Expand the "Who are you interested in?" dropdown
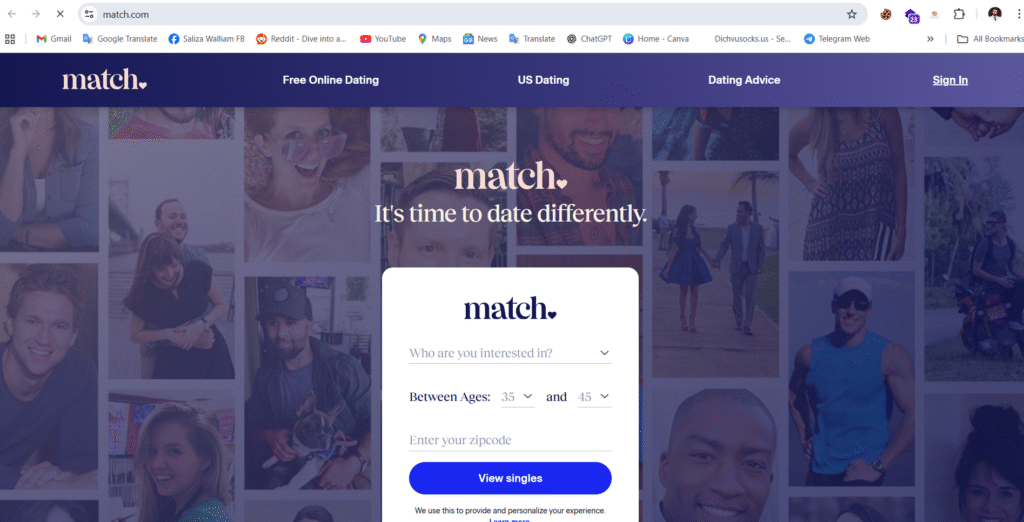The width and height of the screenshot is (1024, 522). click(510, 353)
